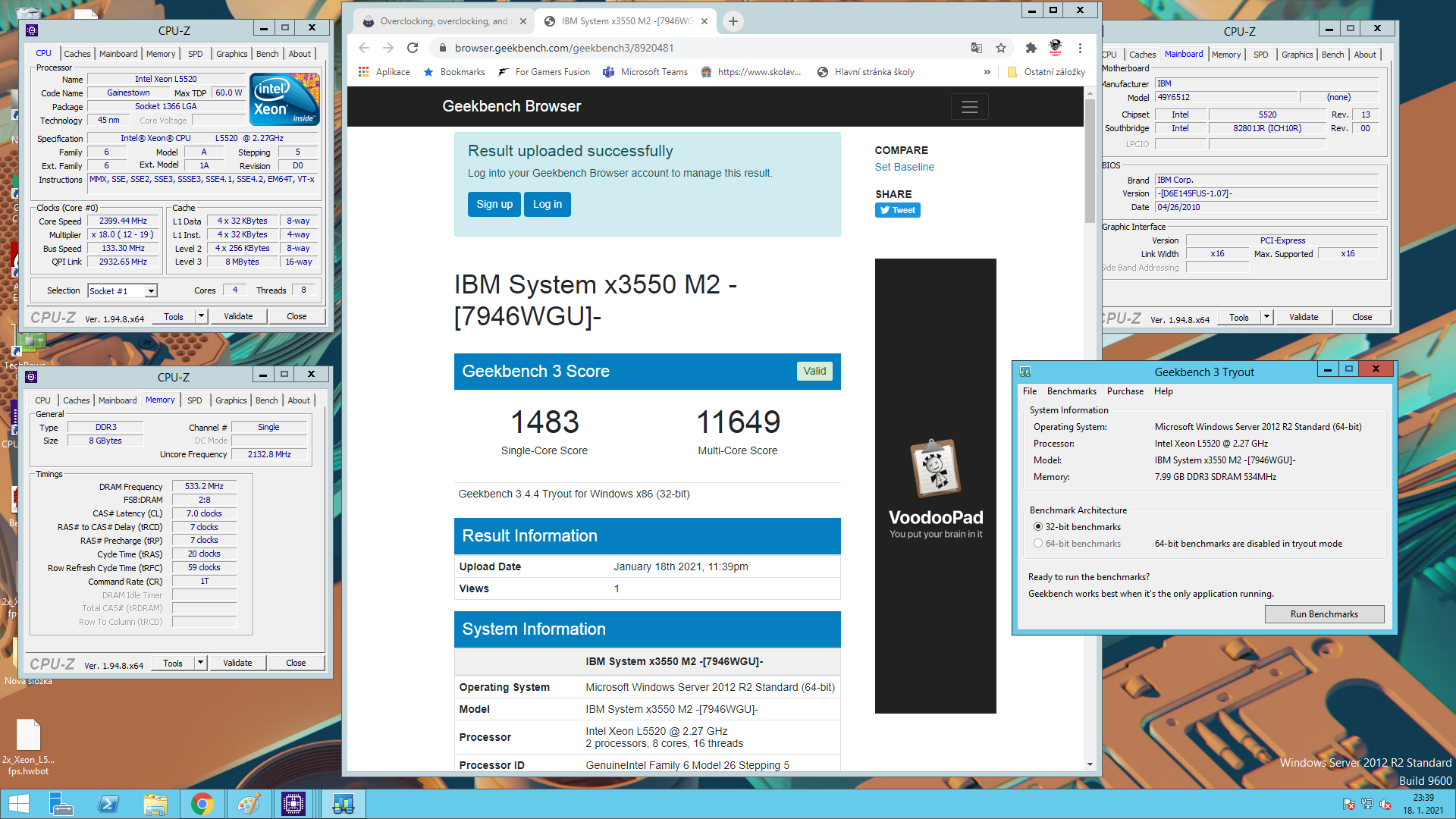
Task: Switch to Overclocking browser tab
Action: tap(444, 21)
